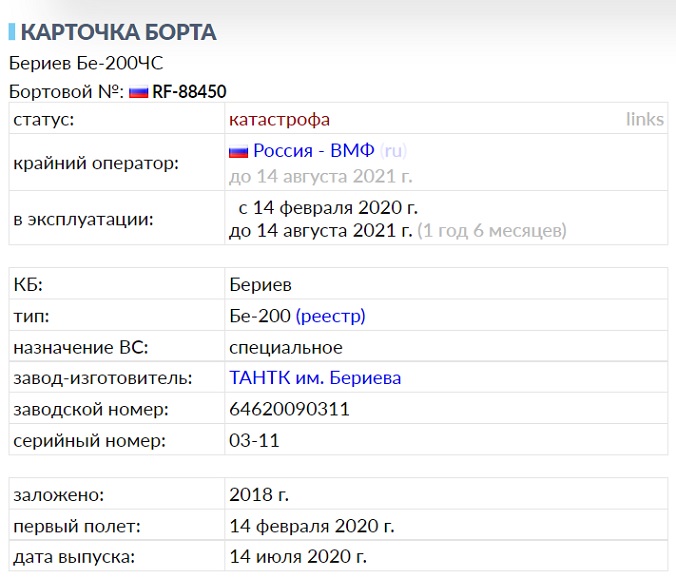Click factory number 64620090311

(289, 409)
